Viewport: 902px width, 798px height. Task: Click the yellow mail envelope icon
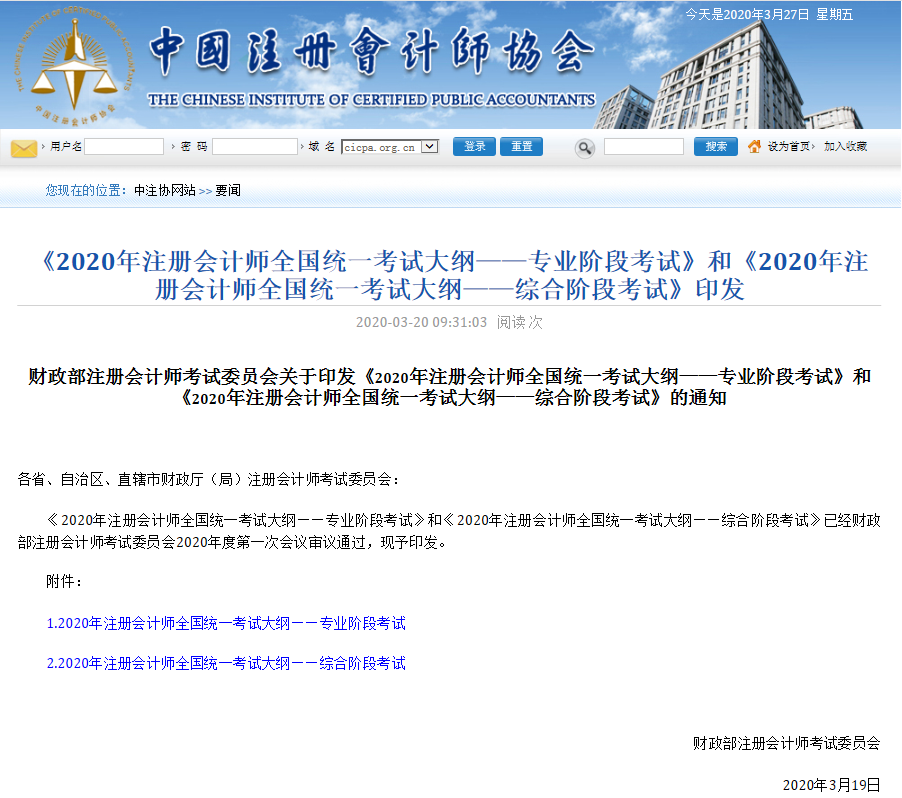coord(24,148)
